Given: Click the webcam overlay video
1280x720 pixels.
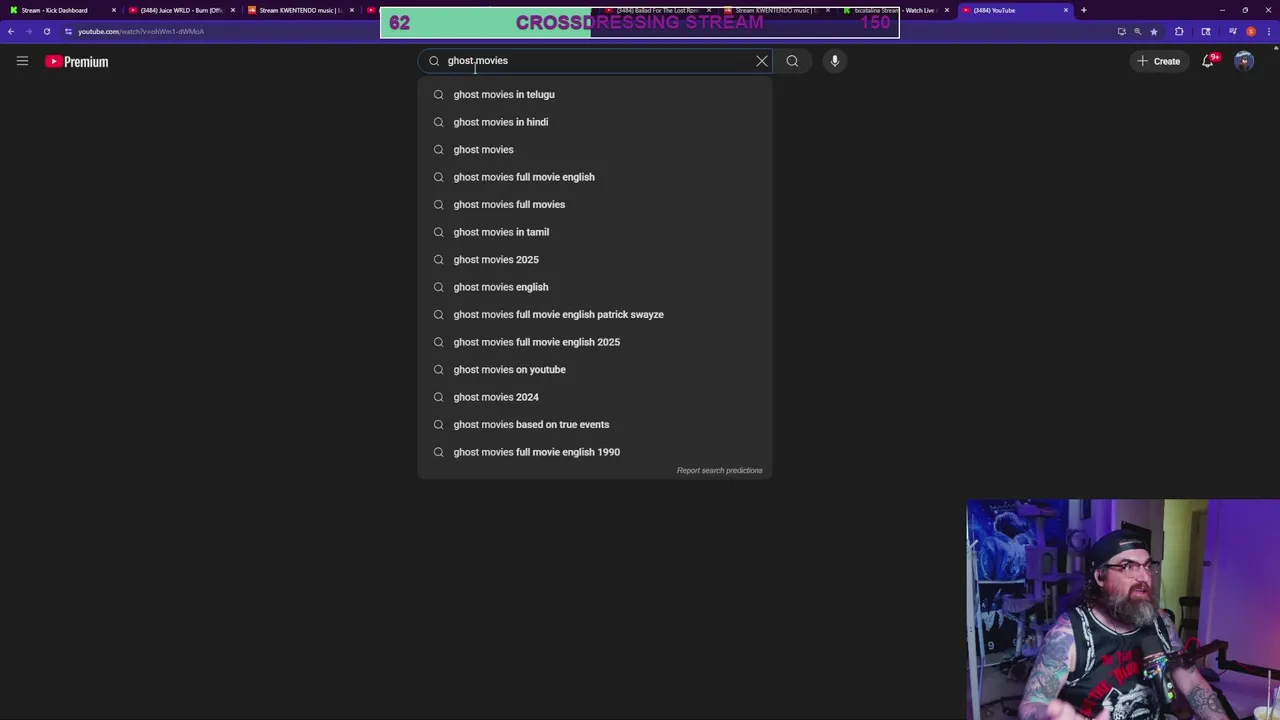Looking at the screenshot, I should [x=1123, y=609].
